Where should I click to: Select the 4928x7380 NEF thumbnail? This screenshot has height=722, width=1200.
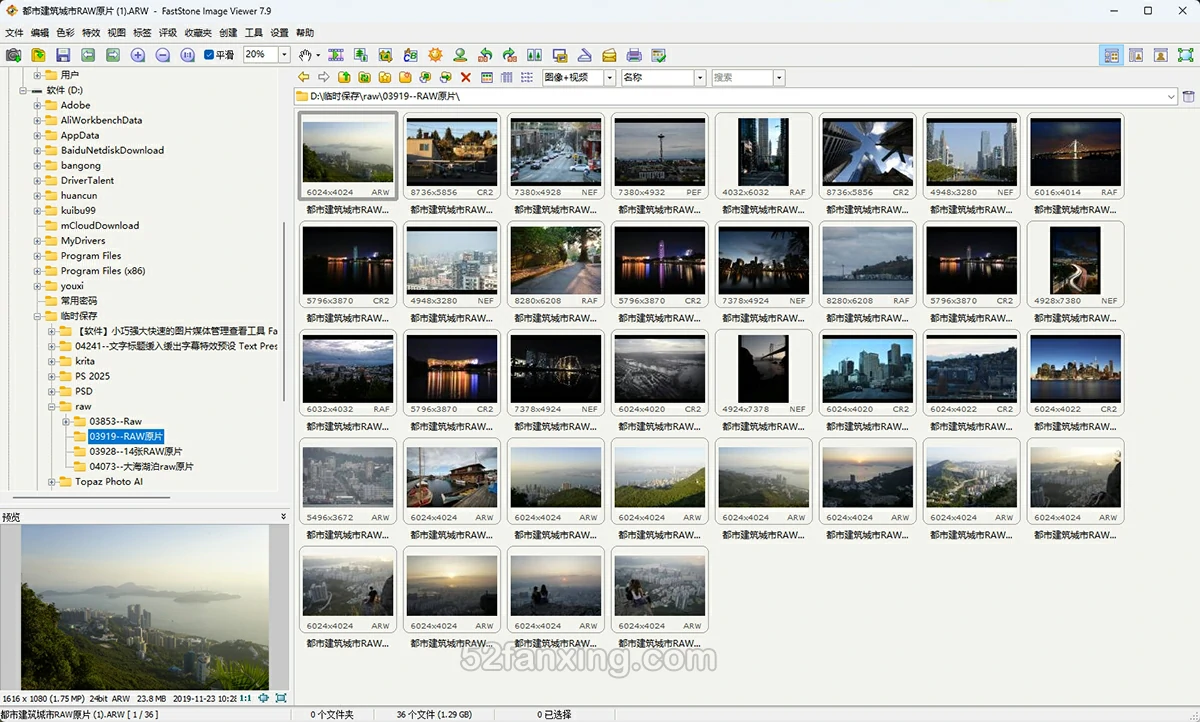point(1075,266)
